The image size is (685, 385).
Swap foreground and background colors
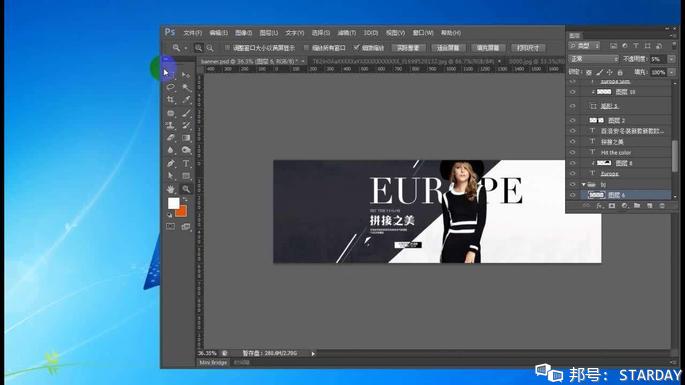pos(186,200)
